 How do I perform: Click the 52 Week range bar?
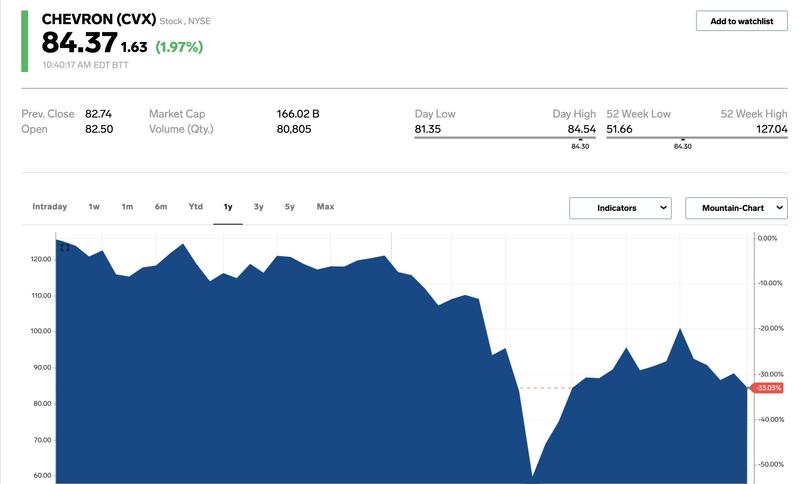pyautogui.click(x=696, y=138)
